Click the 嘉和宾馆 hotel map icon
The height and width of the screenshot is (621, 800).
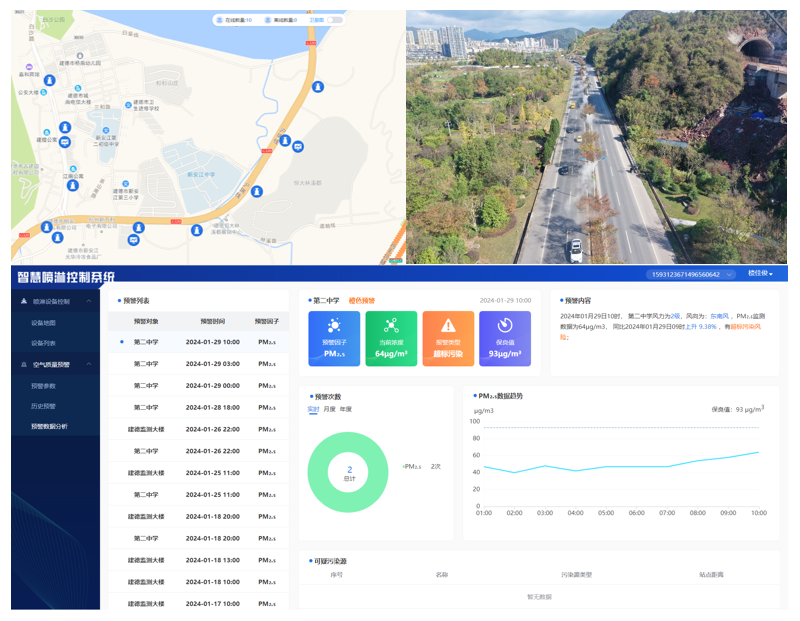coord(29,67)
